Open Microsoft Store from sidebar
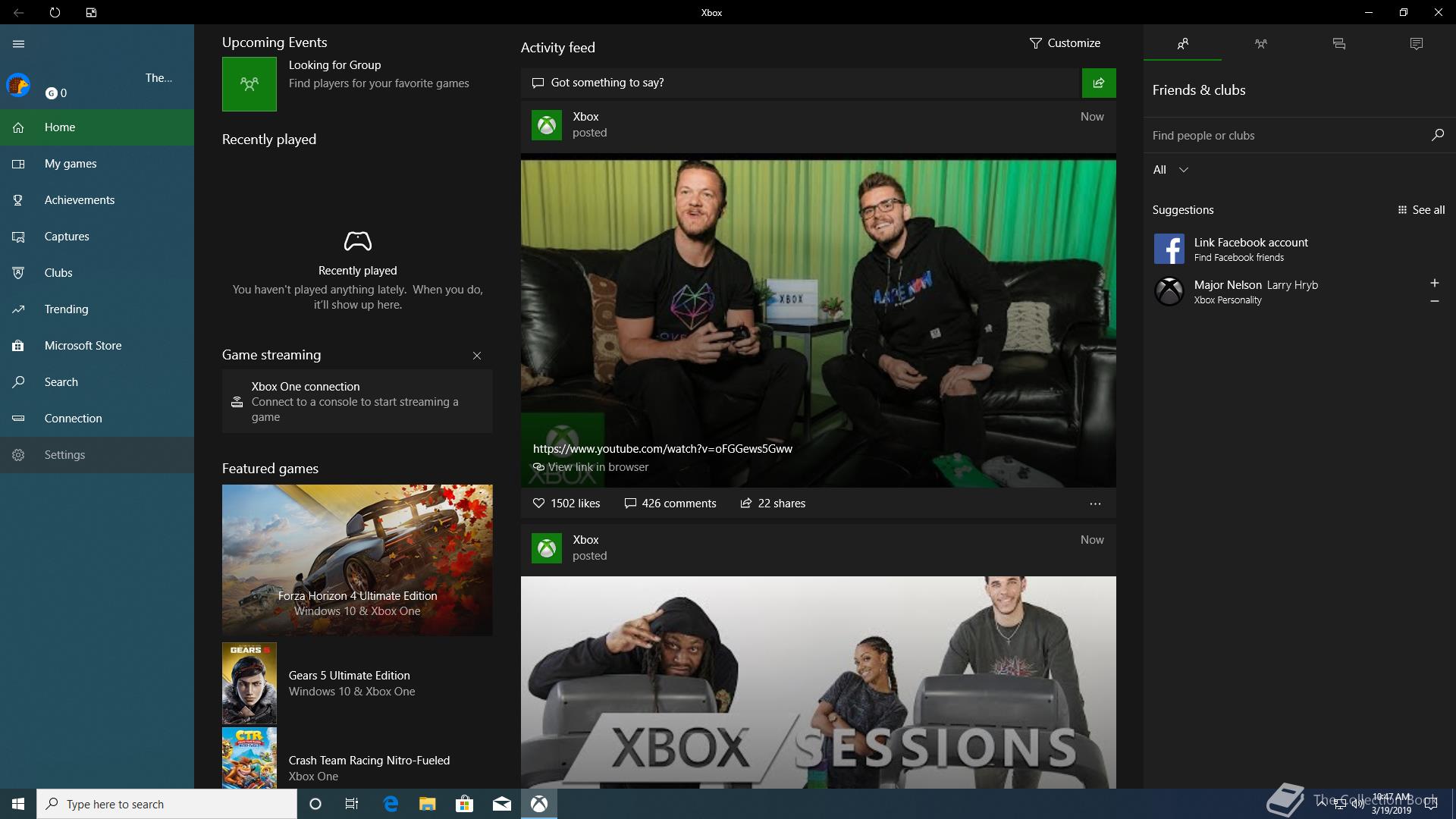 83,346
